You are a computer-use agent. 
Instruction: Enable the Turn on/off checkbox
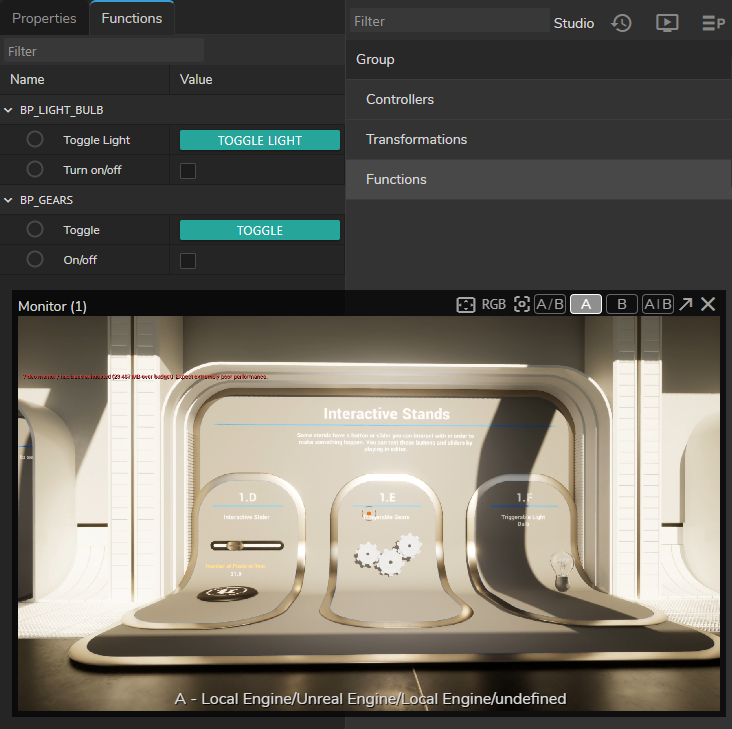(188, 171)
